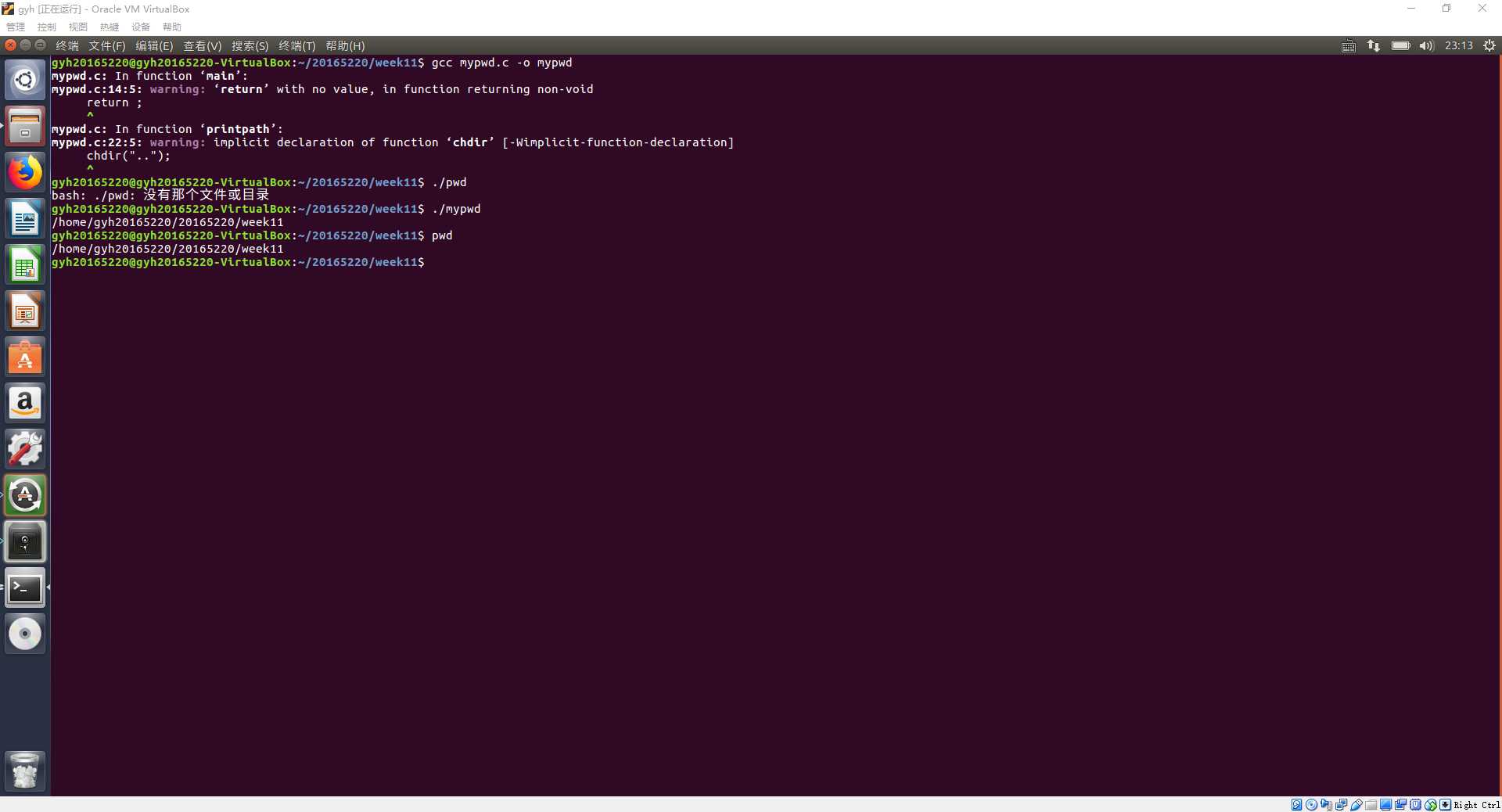Open LibreOffice Impress presentation icon
The height and width of the screenshot is (812, 1502).
tap(25, 311)
